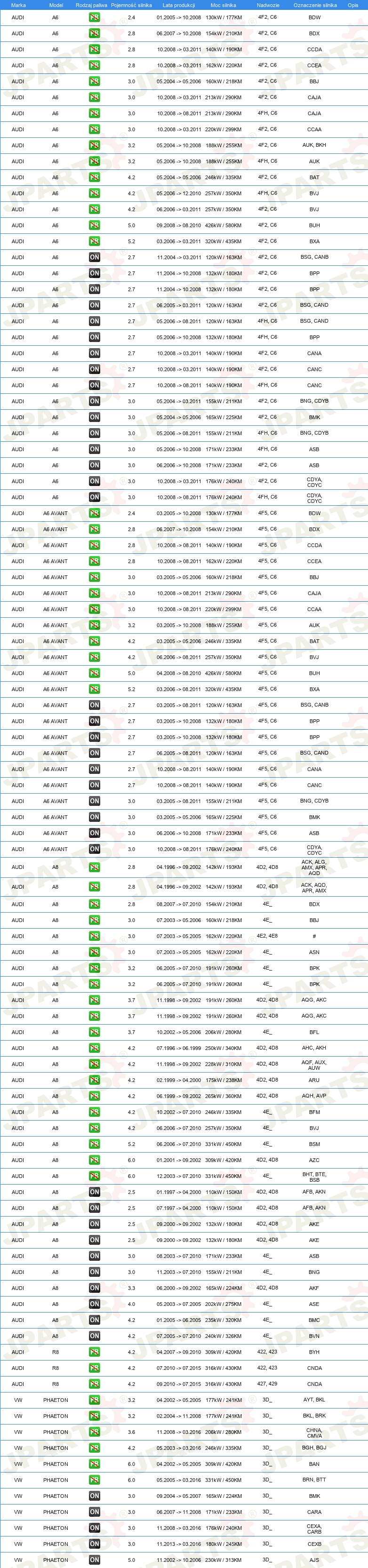Viewport: 368px width, 1568px height.
Task: Click the Nadwozie column header
Action: (x=268, y=5)
